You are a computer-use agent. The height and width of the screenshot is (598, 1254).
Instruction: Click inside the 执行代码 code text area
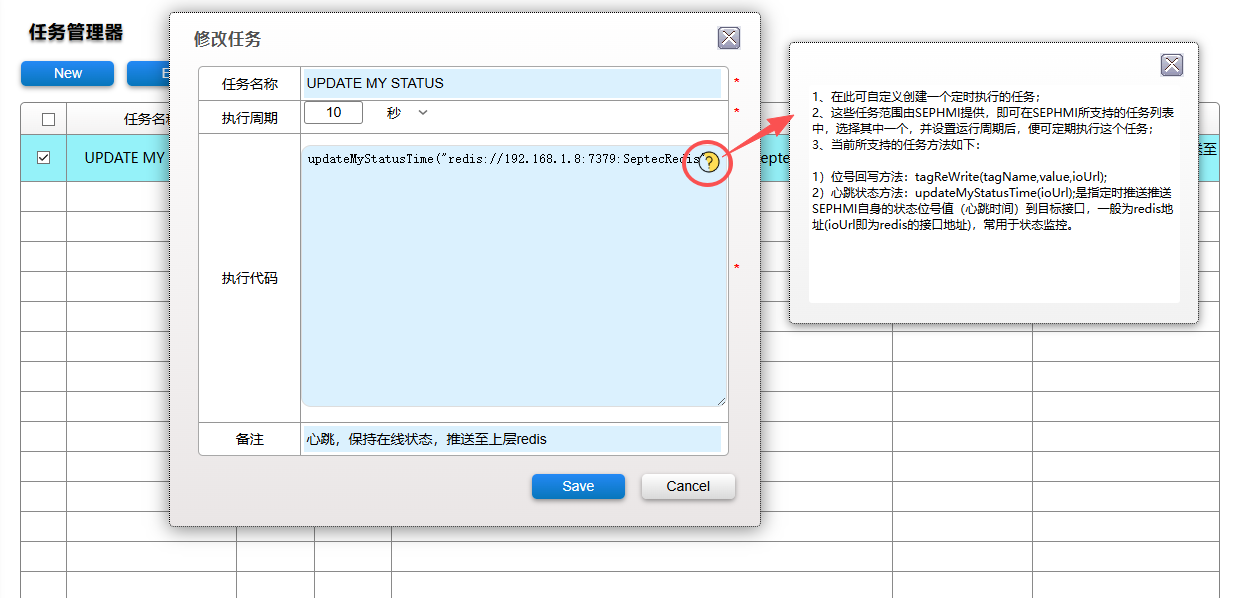[x=512, y=290]
